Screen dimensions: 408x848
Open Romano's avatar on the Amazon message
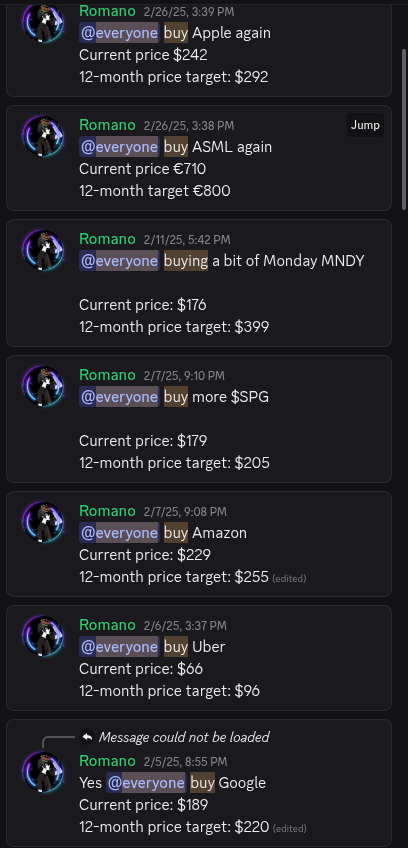43,522
